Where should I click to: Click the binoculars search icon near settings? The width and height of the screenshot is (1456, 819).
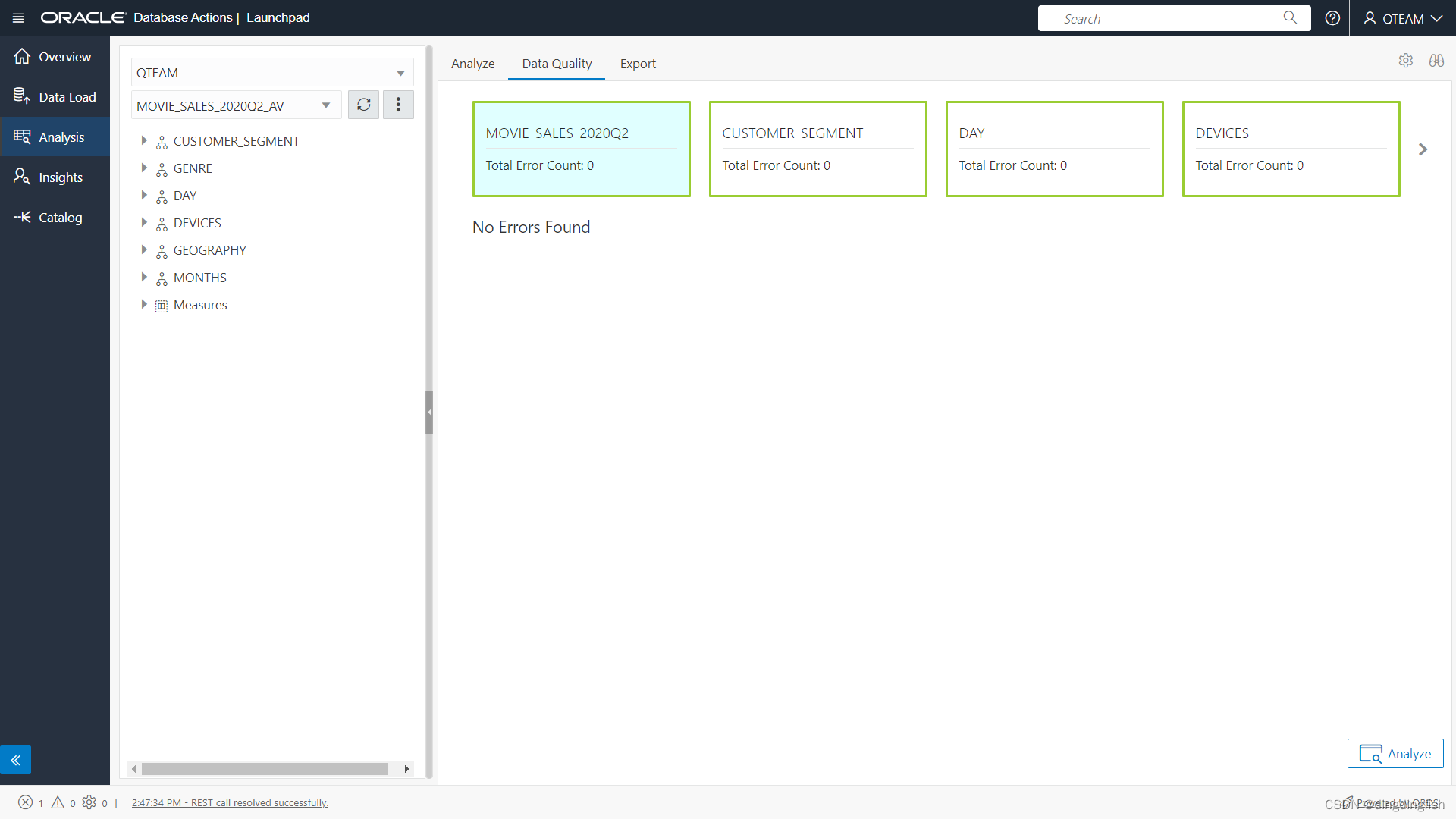click(1436, 61)
